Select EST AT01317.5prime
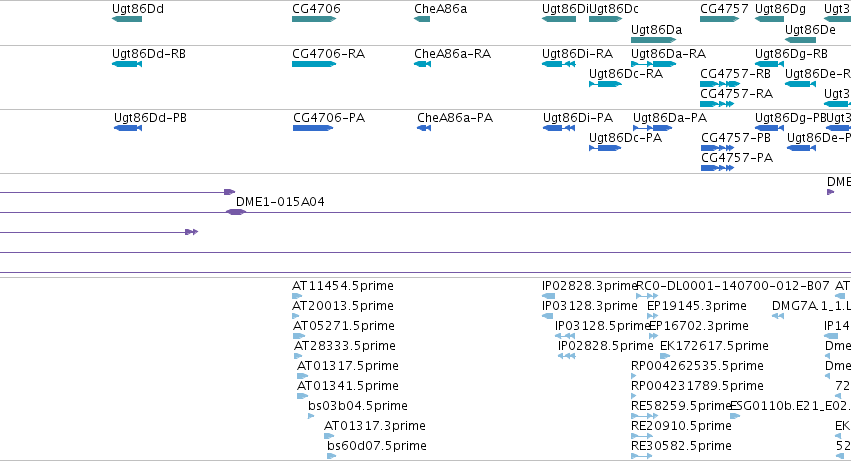The width and height of the screenshot is (851, 461). tap(302, 376)
